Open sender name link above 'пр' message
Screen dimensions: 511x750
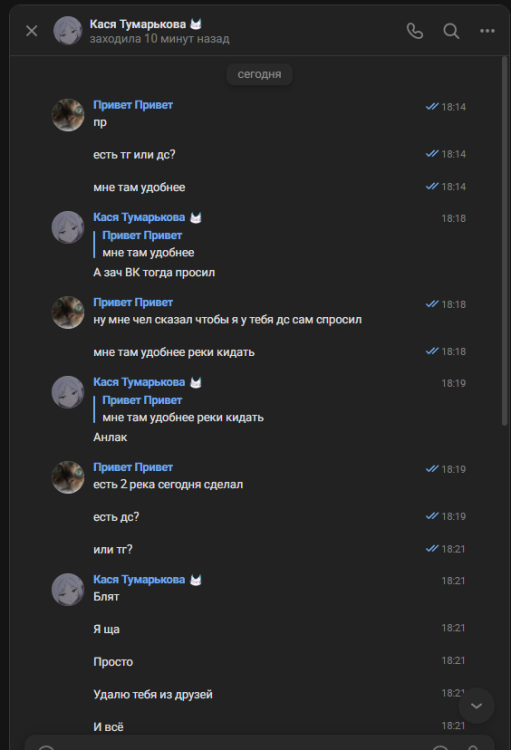point(133,105)
